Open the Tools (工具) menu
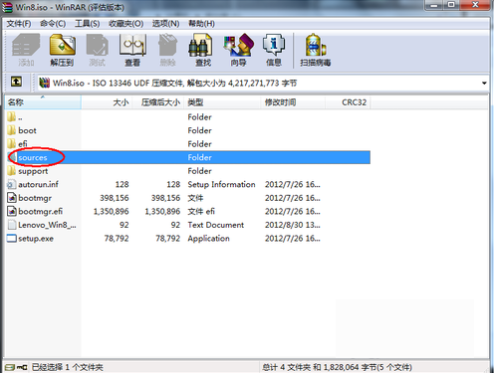 87,24
